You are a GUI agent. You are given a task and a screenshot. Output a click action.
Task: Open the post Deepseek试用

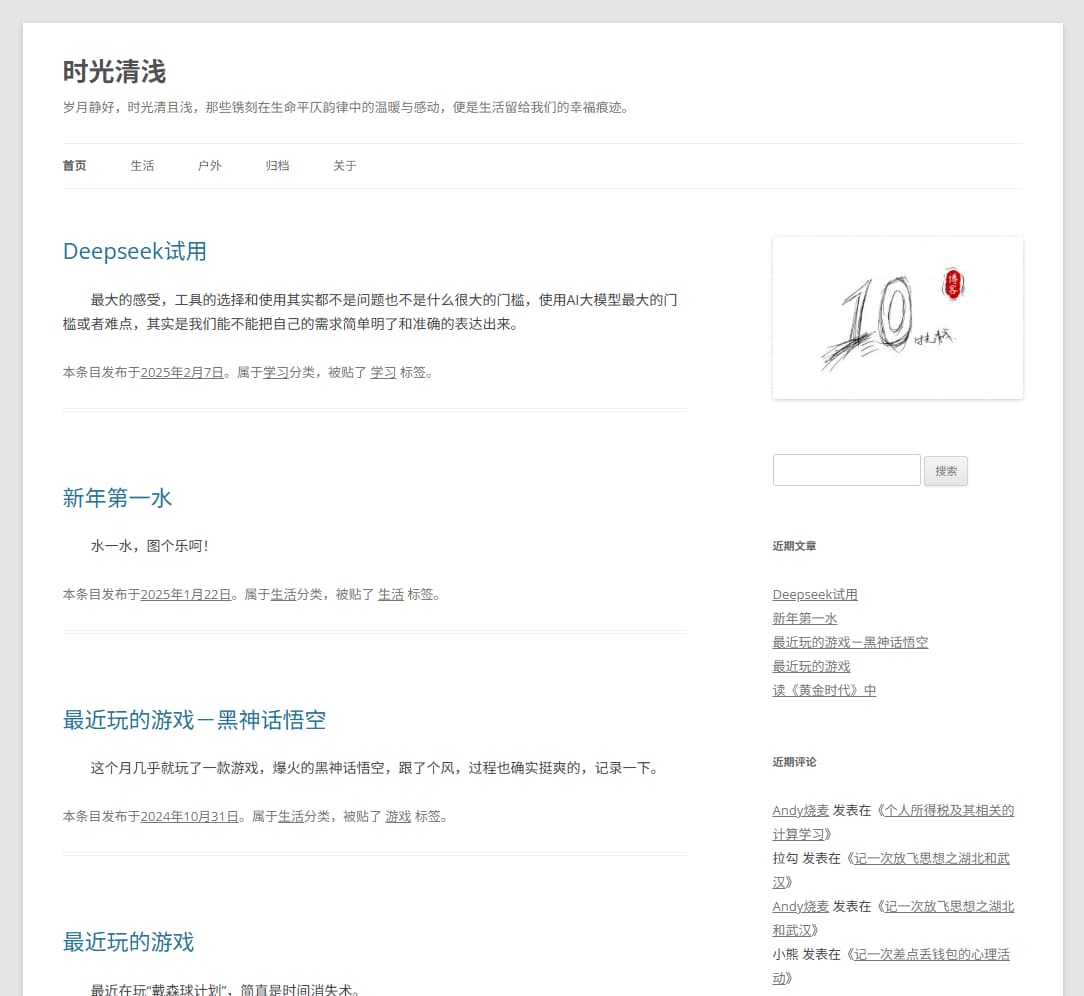pyautogui.click(x=134, y=251)
